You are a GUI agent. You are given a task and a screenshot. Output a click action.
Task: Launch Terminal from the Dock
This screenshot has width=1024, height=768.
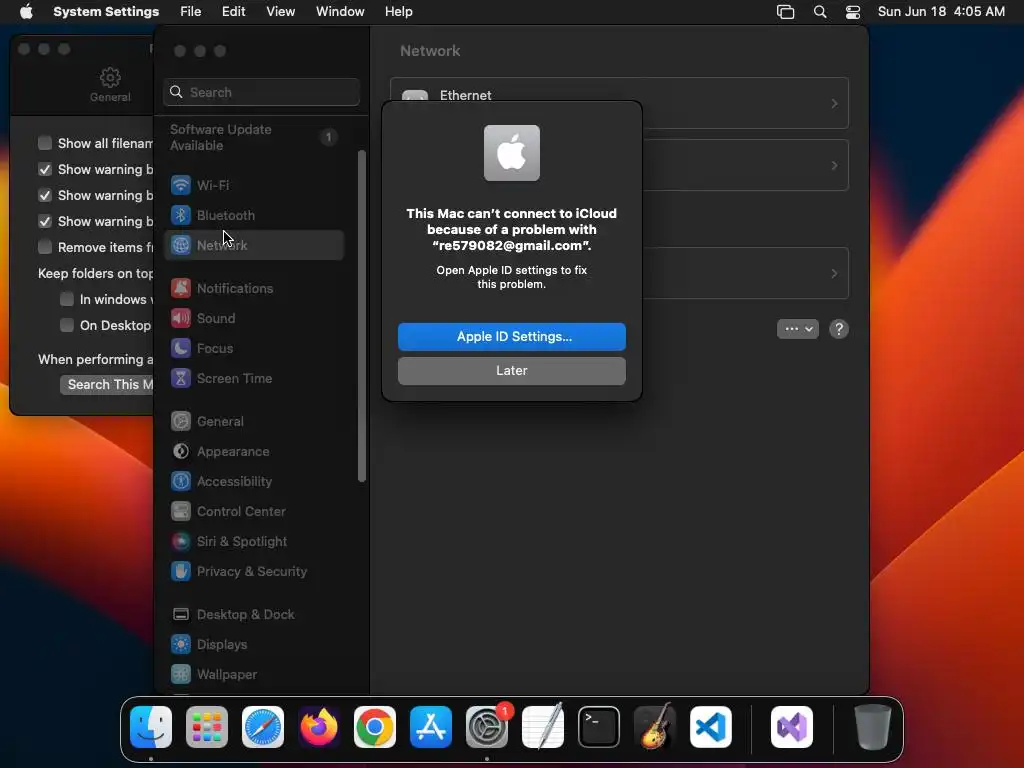(599, 727)
